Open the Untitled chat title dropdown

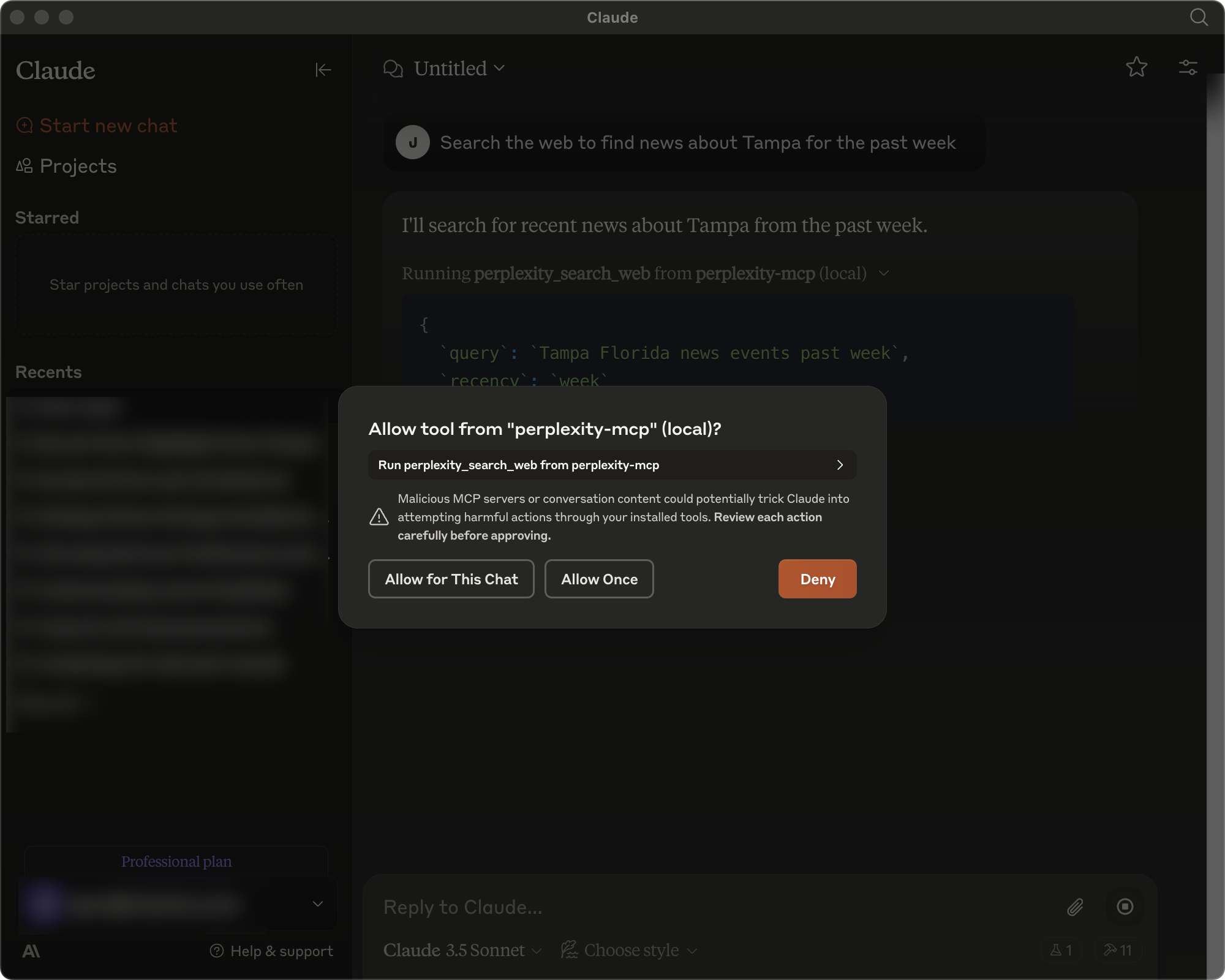(x=459, y=69)
